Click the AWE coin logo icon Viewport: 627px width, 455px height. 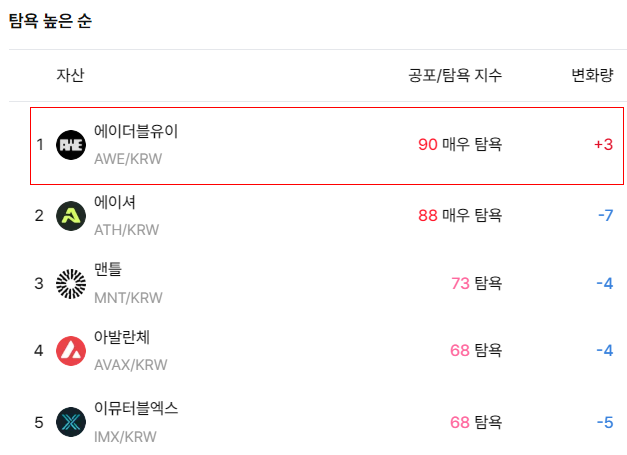tap(71, 145)
